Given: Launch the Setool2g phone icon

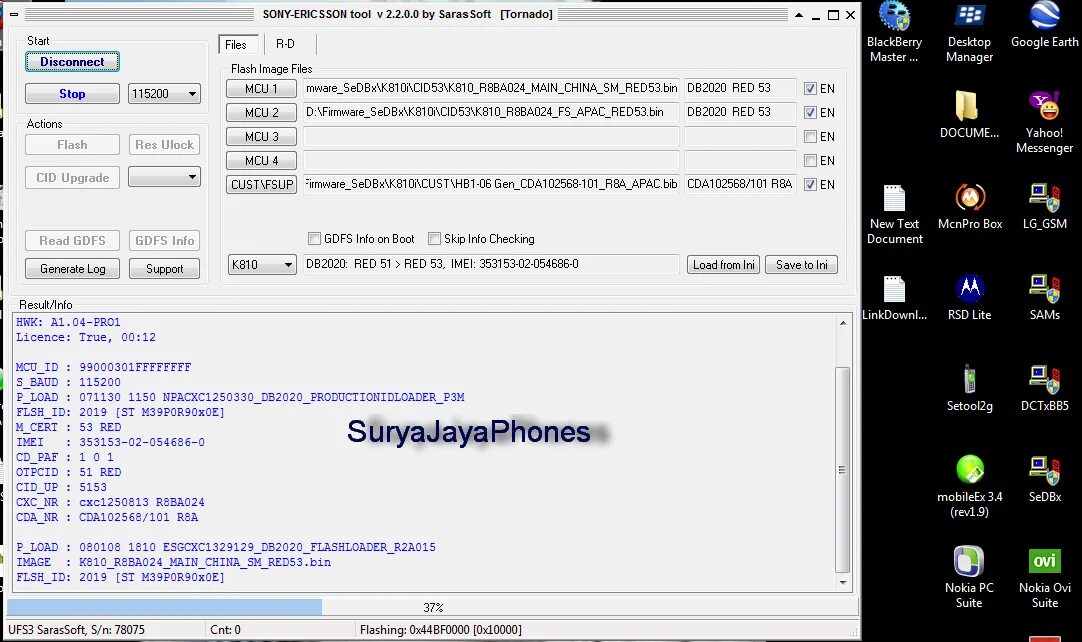Looking at the screenshot, I should pyautogui.click(x=970, y=380).
